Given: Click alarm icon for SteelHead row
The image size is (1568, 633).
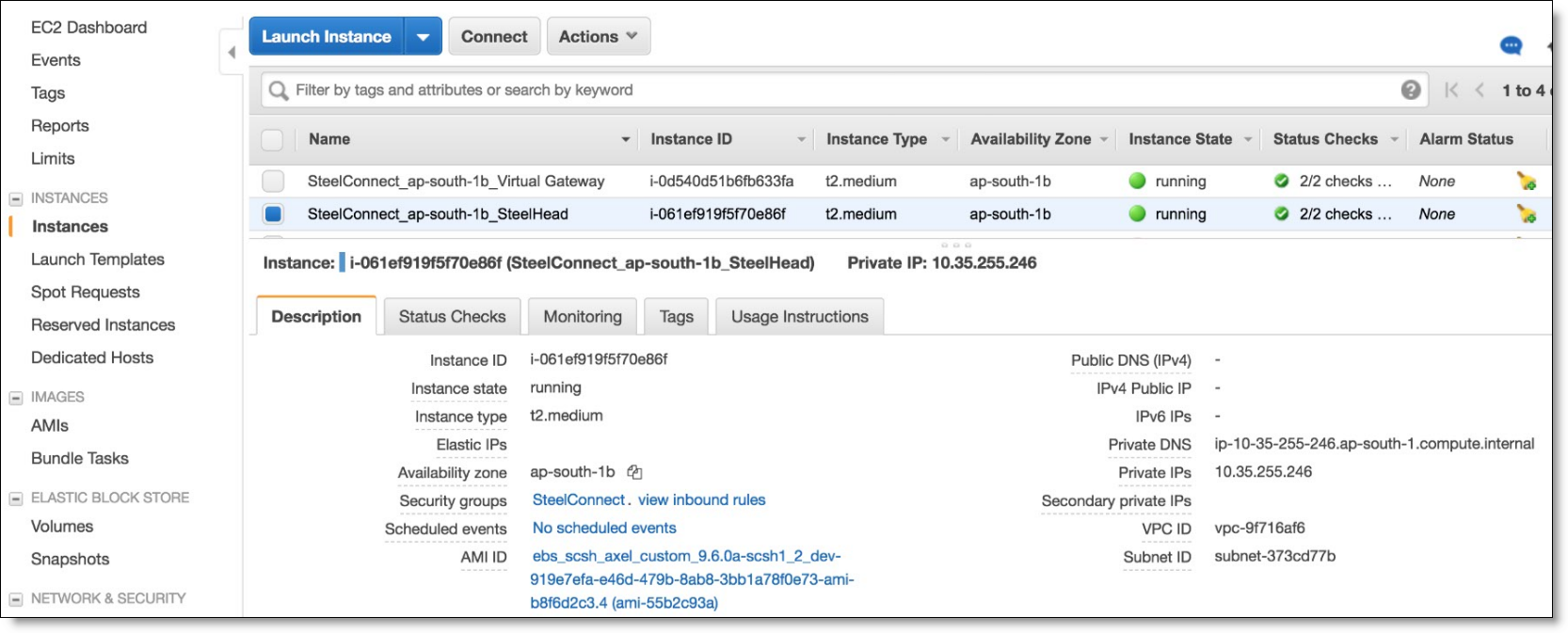Looking at the screenshot, I should coord(1526,214).
